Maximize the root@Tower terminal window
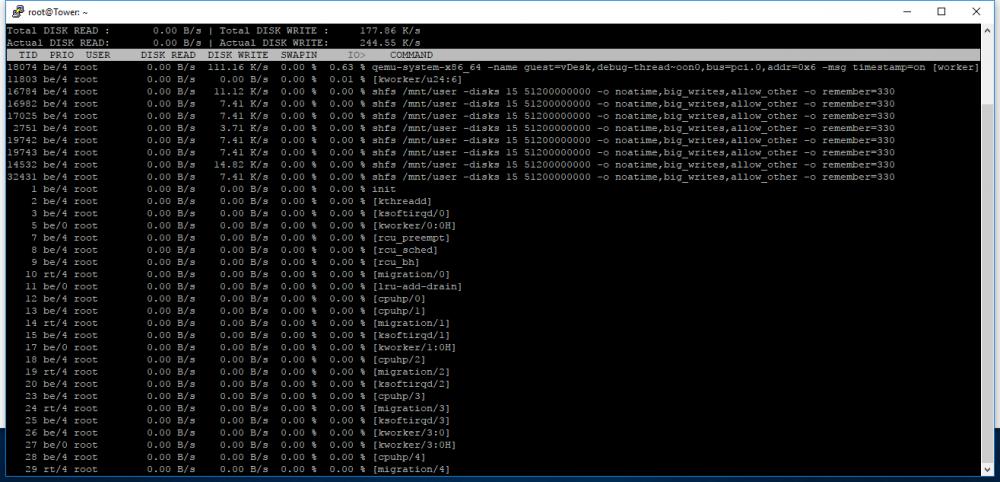The height and width of the screenshot is (482, 1000). tap(941, 11)
